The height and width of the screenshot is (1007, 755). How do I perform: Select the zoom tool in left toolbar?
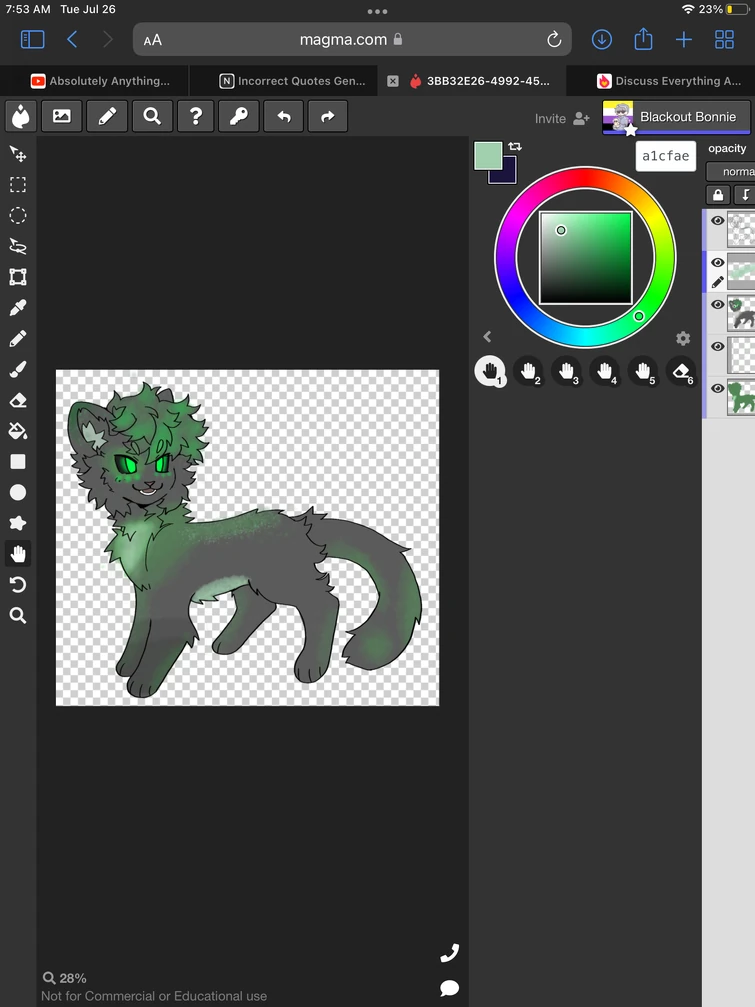click(x=18, y=615)
